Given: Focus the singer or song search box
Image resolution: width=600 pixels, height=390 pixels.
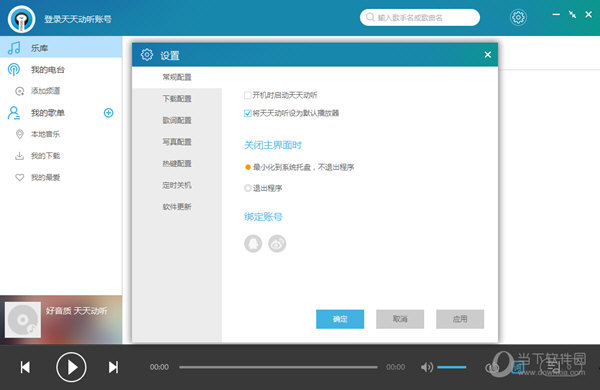Looking at the screenshot, I should 420,17.
